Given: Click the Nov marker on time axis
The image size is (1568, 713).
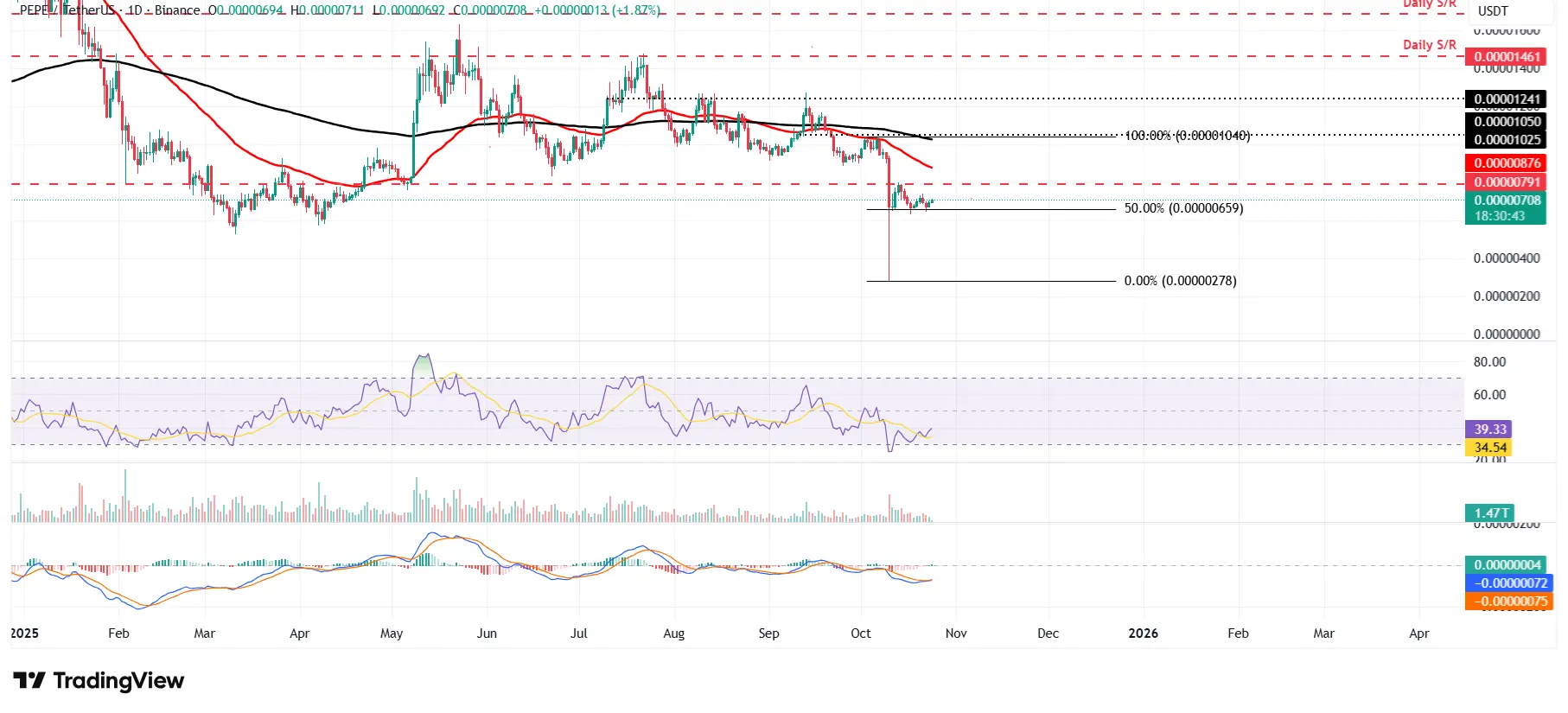Looking at the screenshot, I should click(x=956, y=633).
